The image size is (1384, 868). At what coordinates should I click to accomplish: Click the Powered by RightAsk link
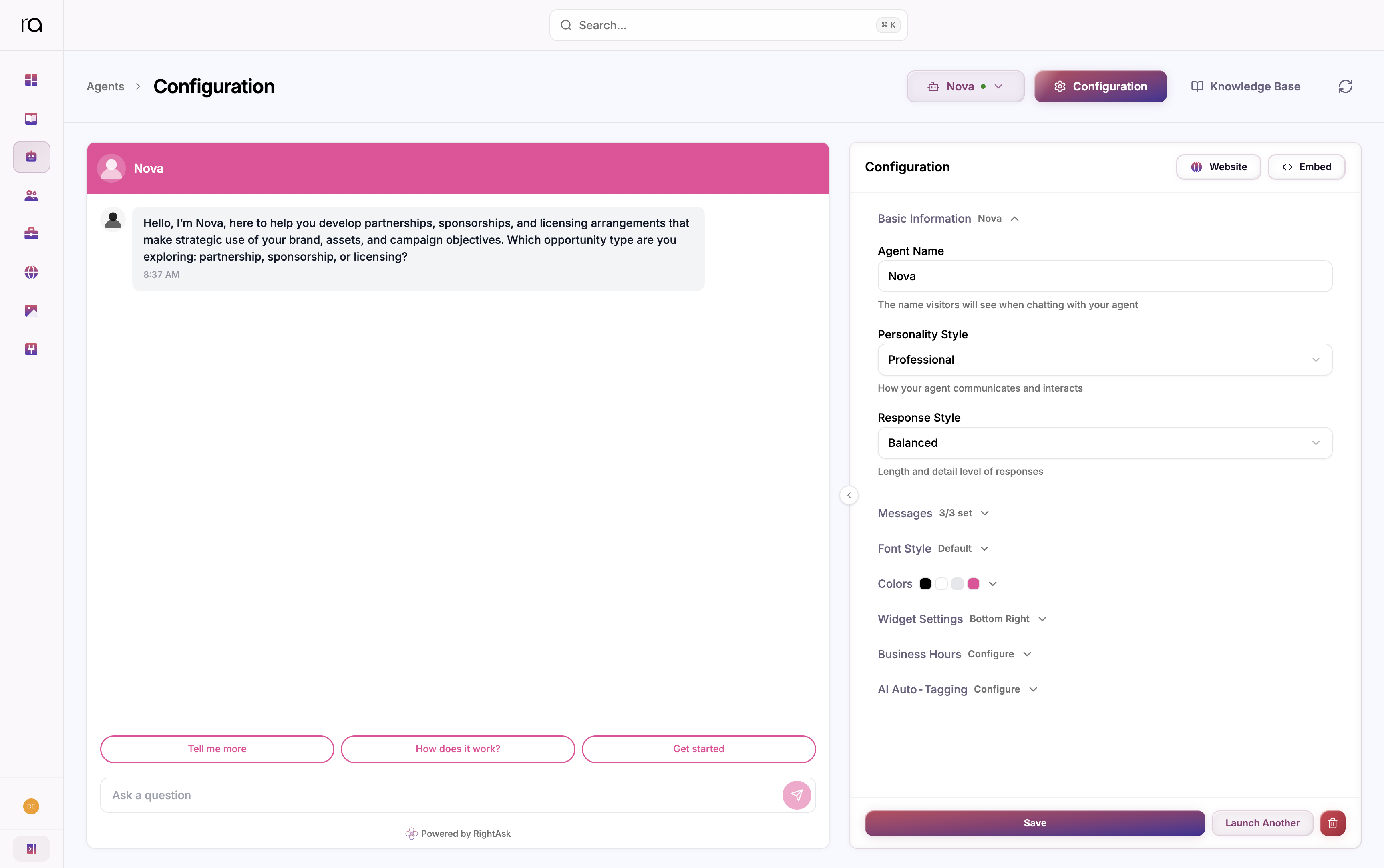[457, 834]
